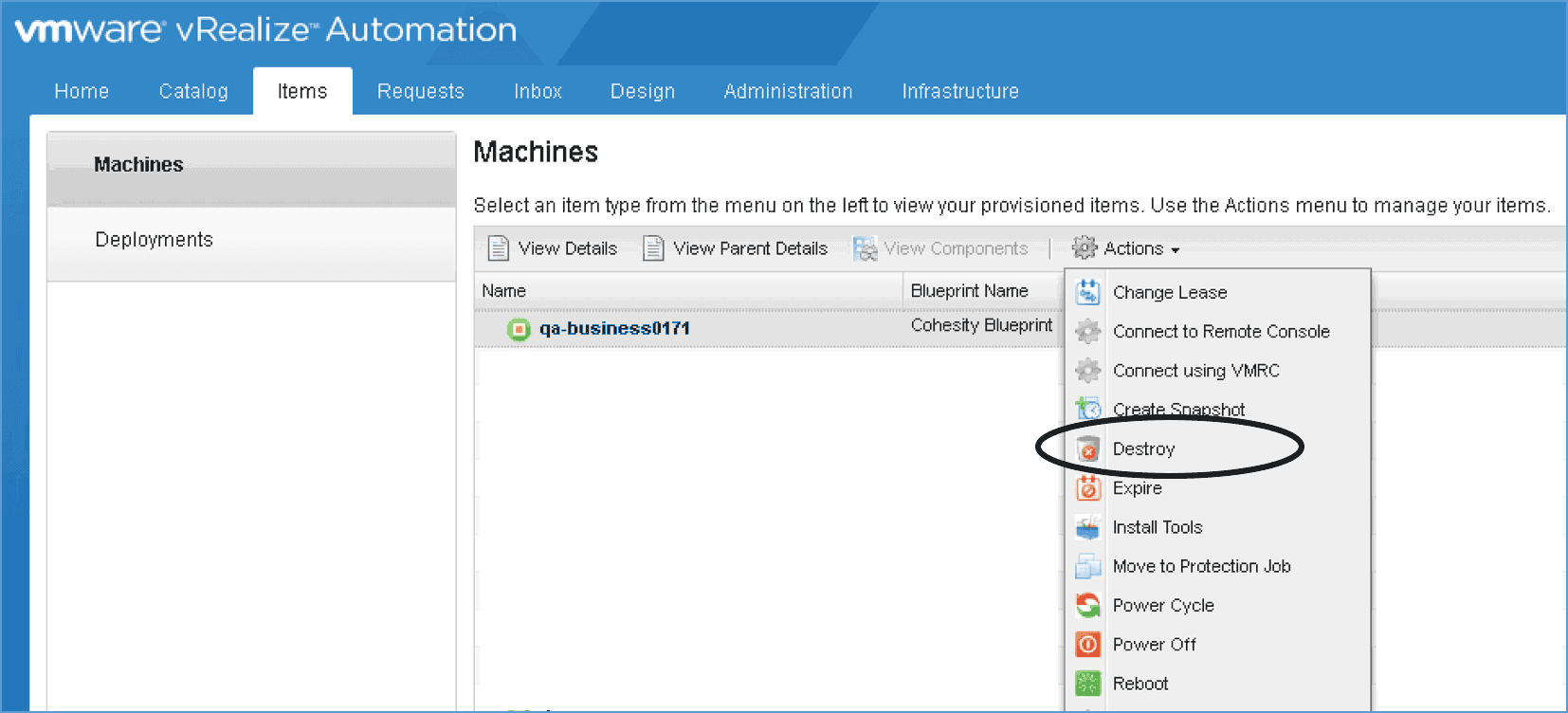Open the Actions dropdown menu
The height and width of the screenshot is (713, 1568).
[x=1126, y=248]
